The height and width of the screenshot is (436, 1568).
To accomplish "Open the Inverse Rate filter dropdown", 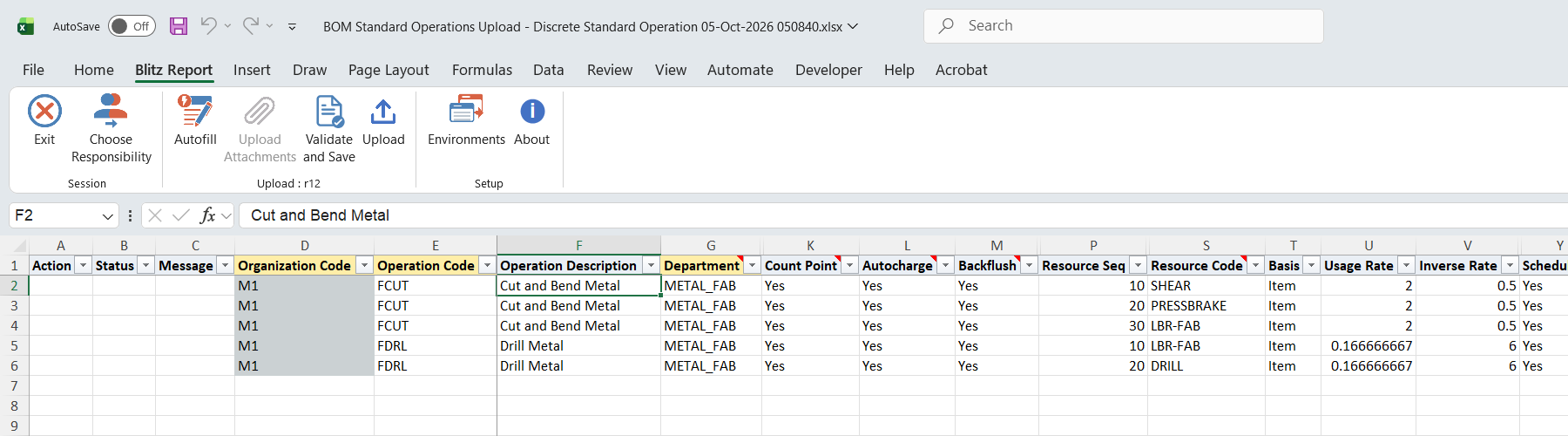I will click(x=1510, y=265).
